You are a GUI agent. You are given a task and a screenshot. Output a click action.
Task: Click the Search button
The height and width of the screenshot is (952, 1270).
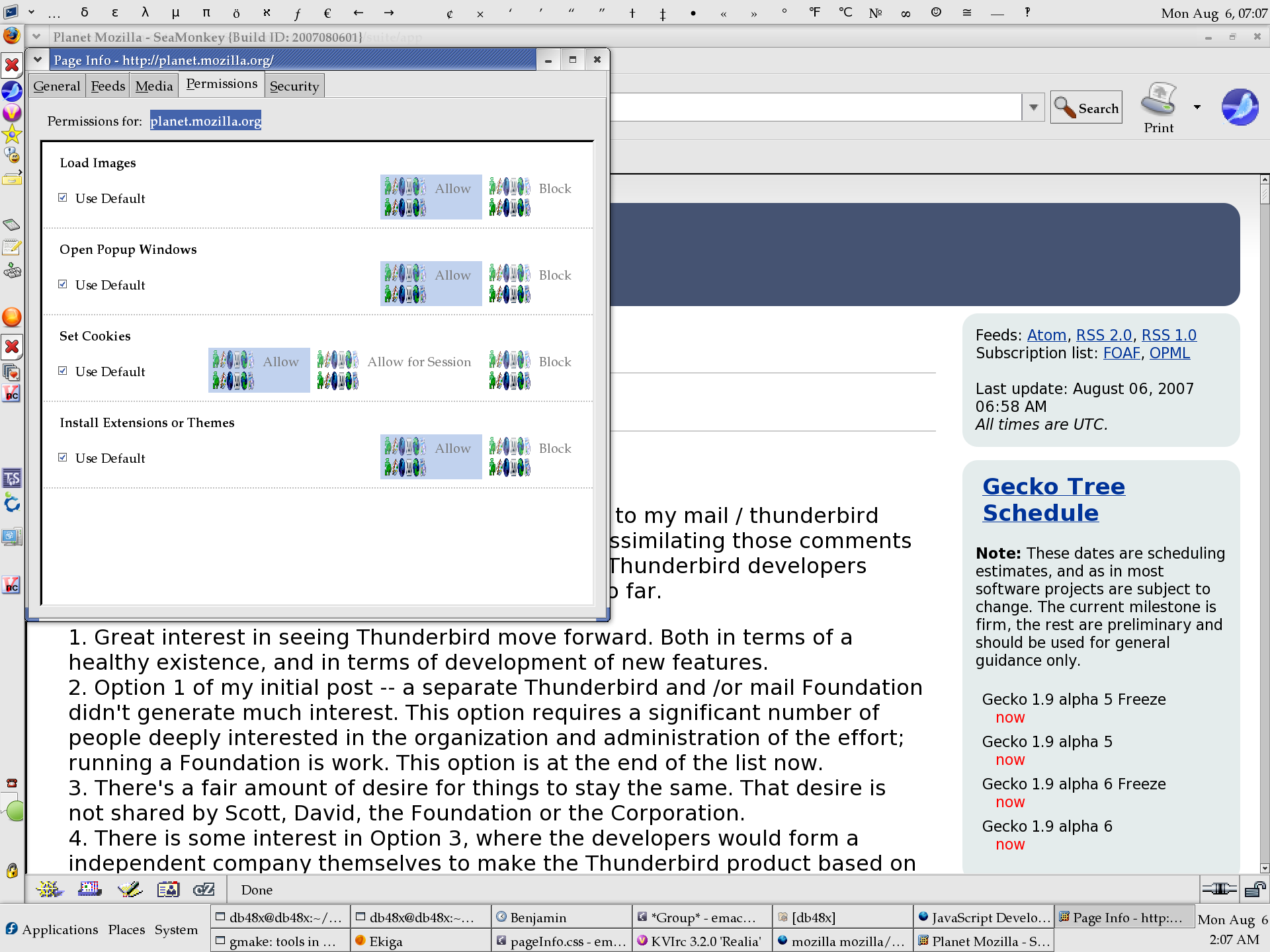point(1086,107)
